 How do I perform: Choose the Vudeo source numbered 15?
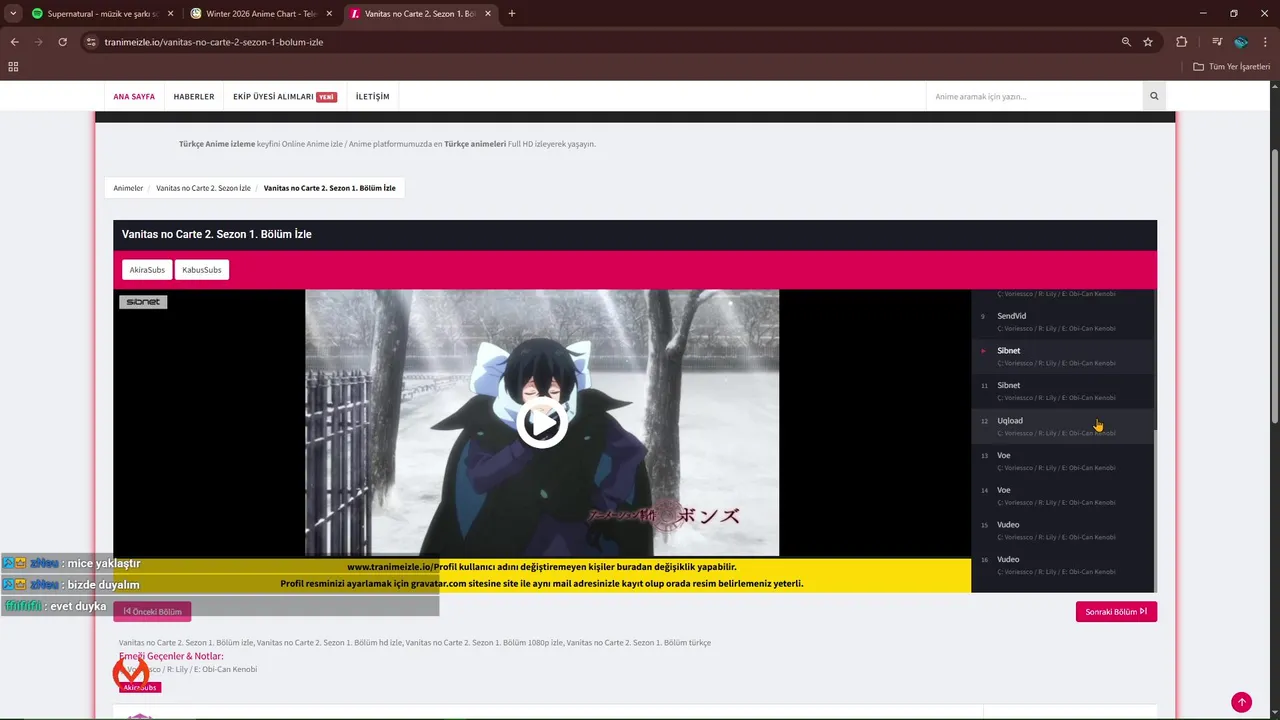click(x=1063, y=530)
